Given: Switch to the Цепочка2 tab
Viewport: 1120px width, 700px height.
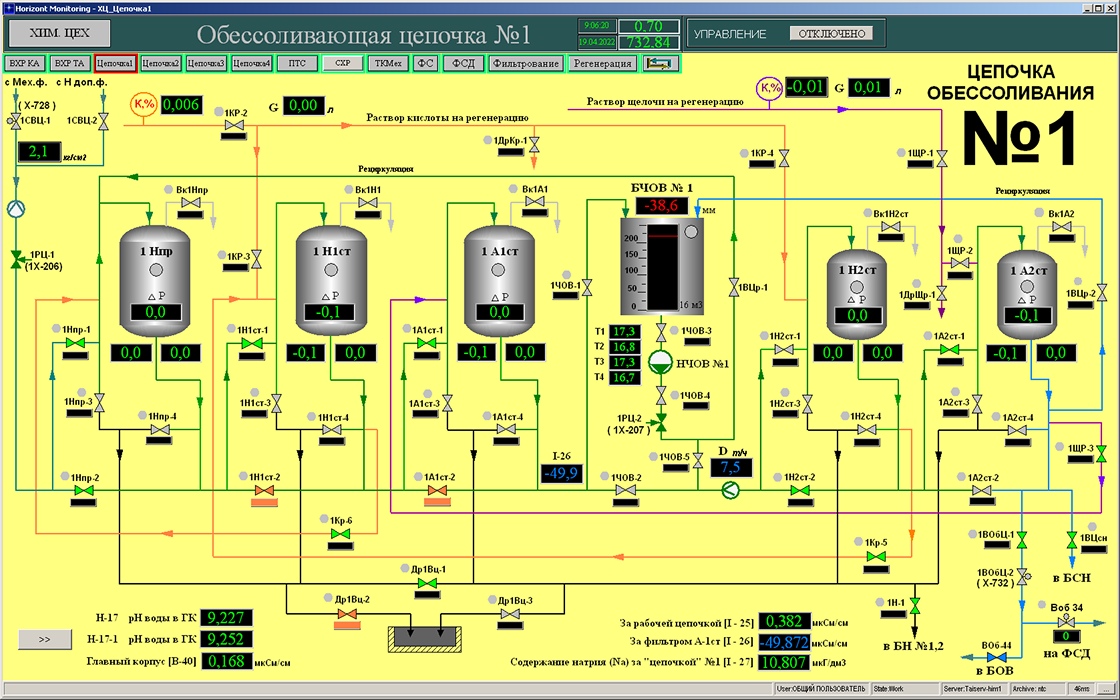Looking at the screenshot, I should pyautogui.click(x=161, y=63).
